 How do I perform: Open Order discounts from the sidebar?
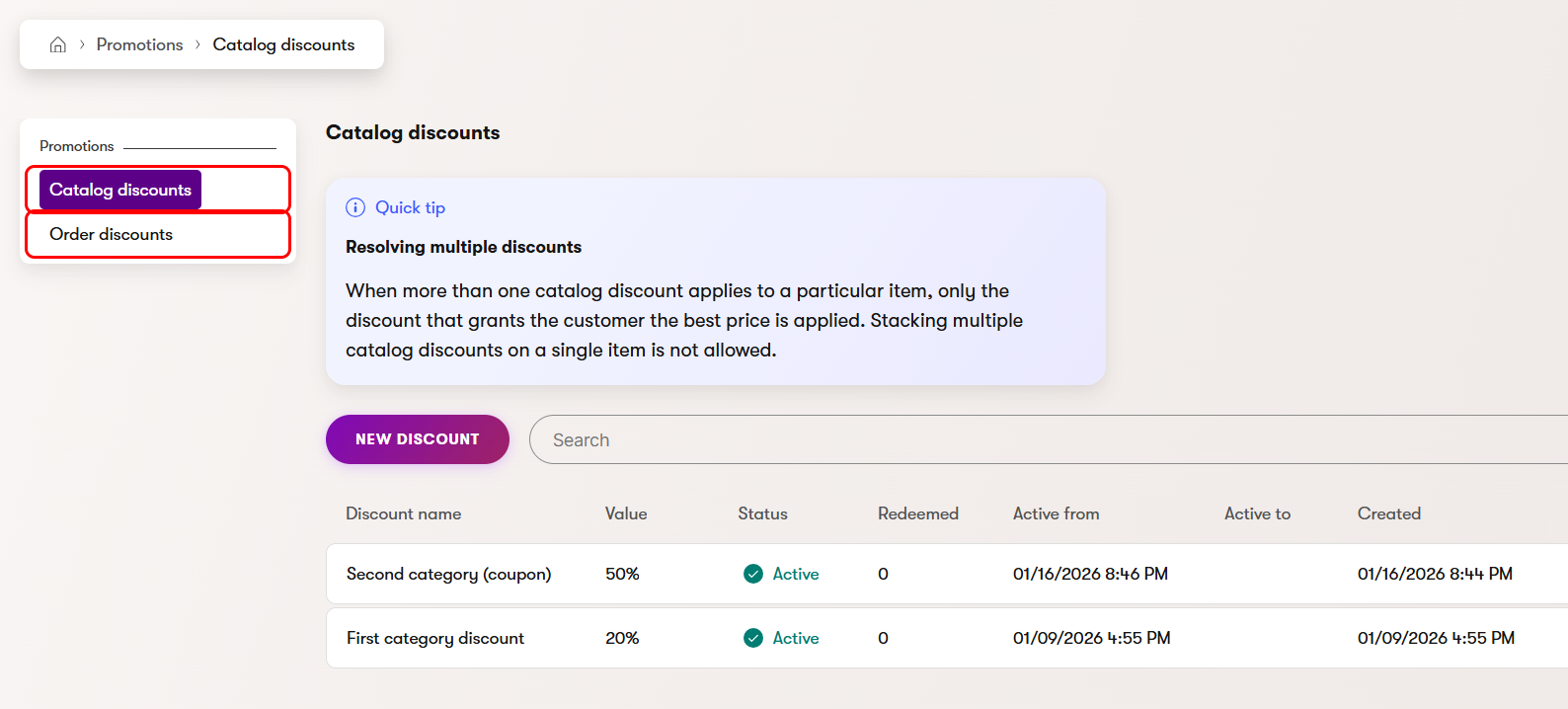tap(112, 234)
